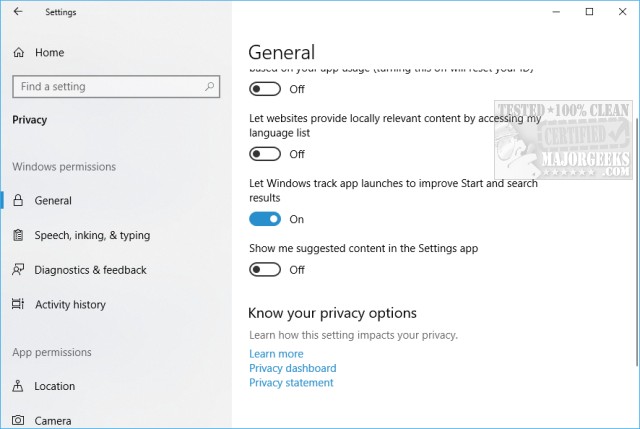This screenshot has height=429, width=640.
Task: Enable suggested content in Settings toggle
Action: pos(265,270)
